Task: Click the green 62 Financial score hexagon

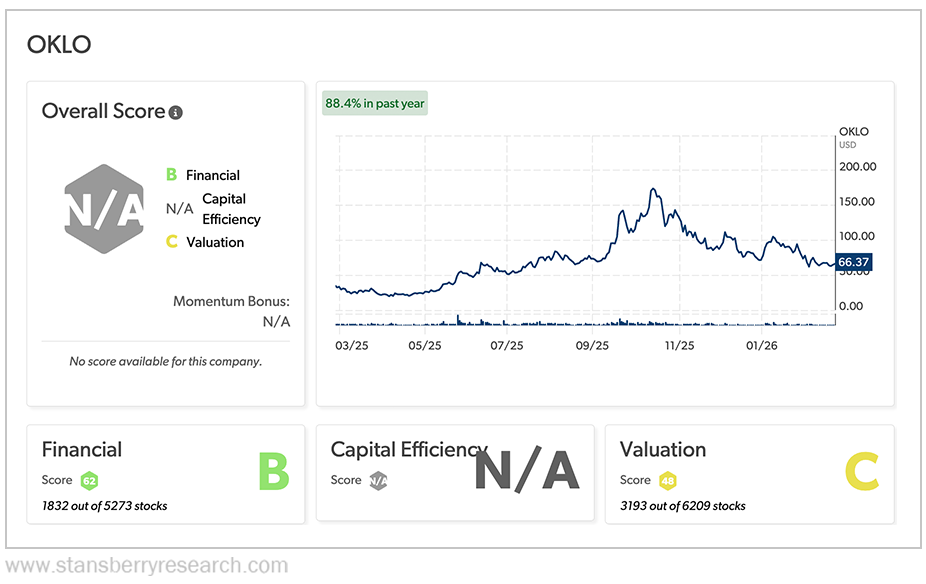Action: pyautogui.click(x=89, y=481)
